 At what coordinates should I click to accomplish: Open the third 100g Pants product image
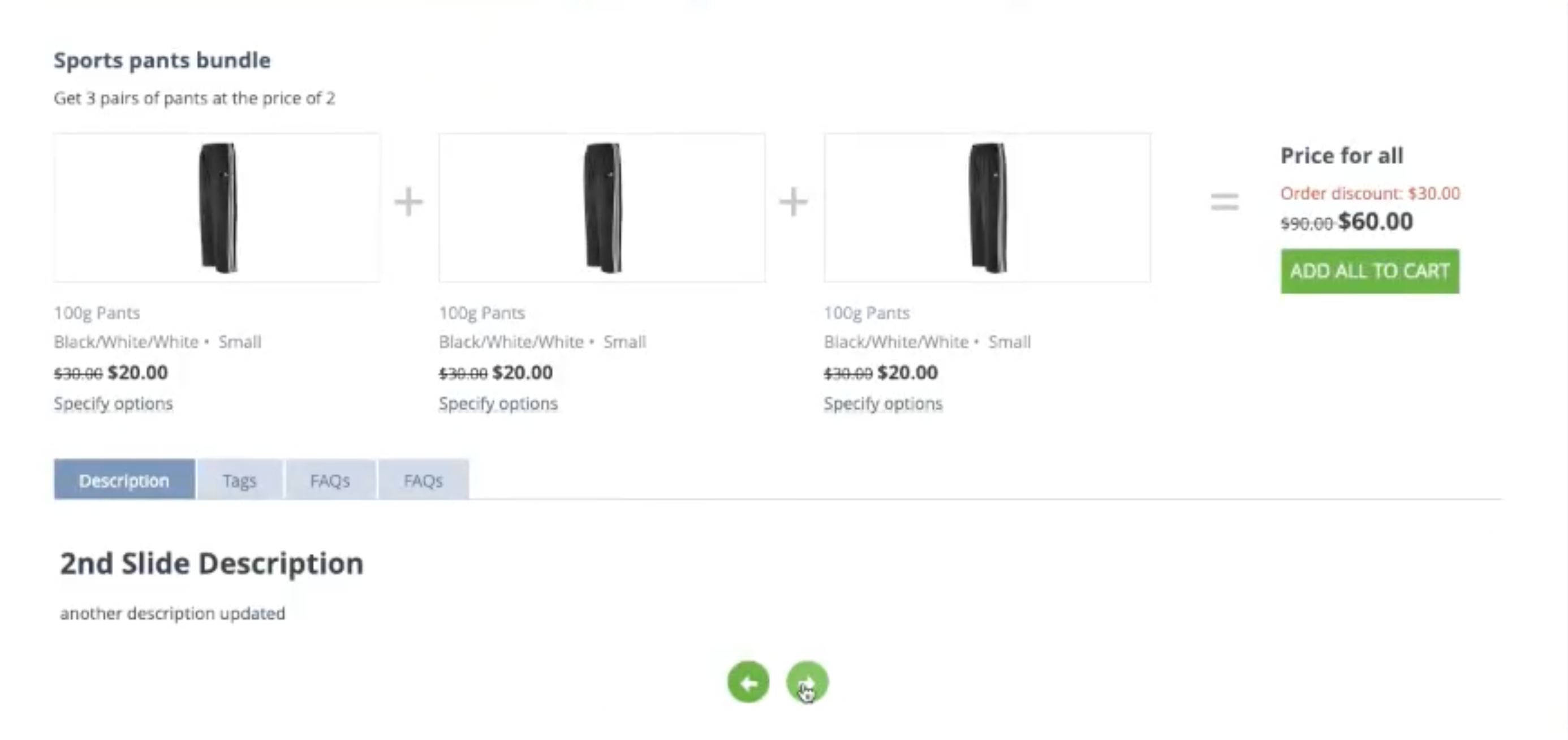987,208
